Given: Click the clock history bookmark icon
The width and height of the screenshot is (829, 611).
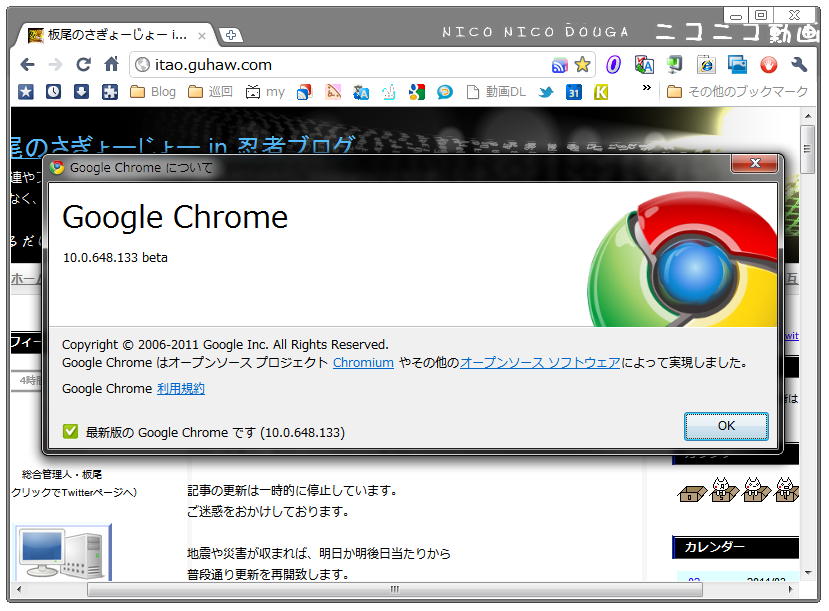Looking at the screenshot, I should tap(53, 92).
